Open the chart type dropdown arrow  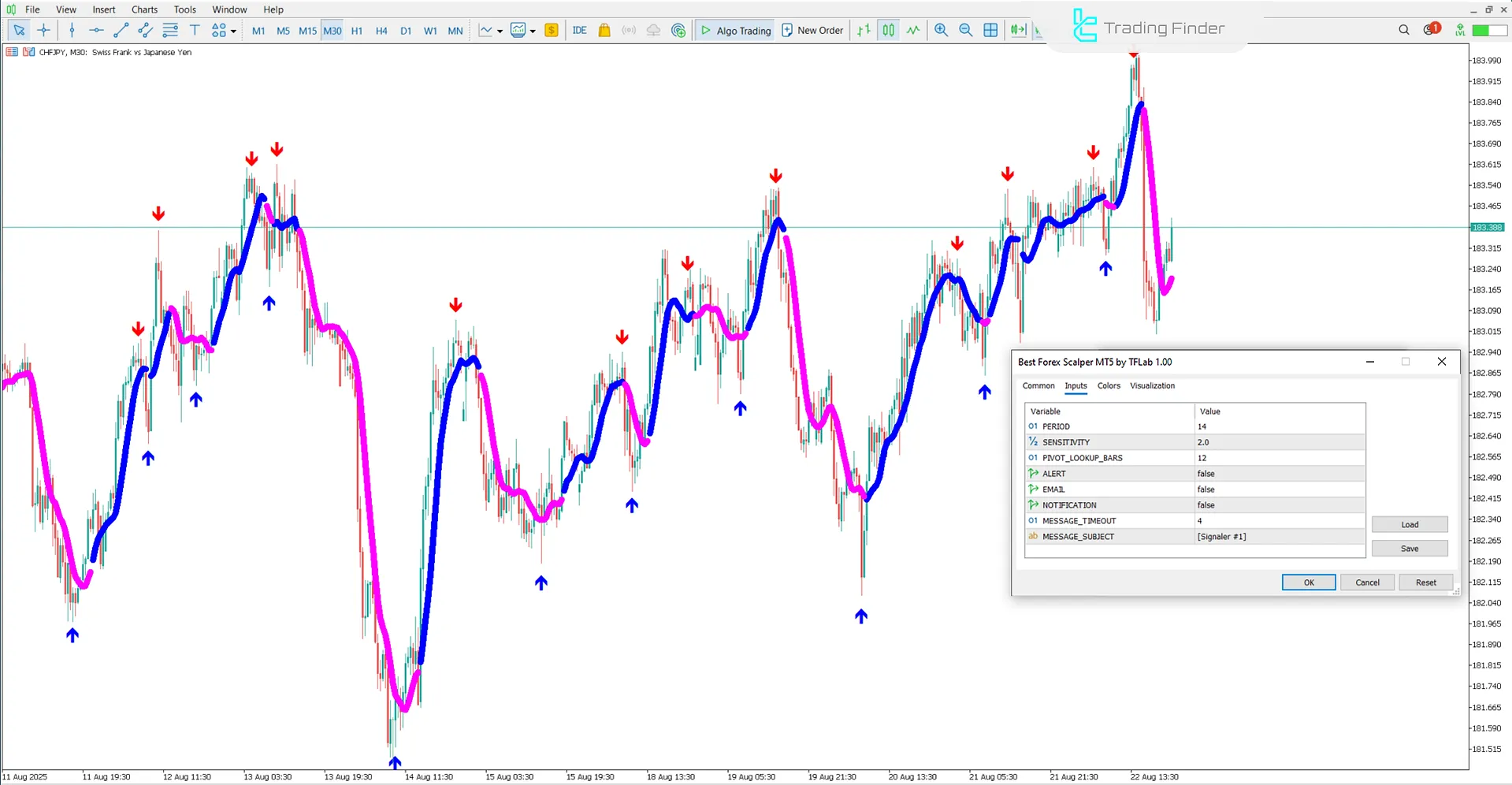[x=500, y=32]
